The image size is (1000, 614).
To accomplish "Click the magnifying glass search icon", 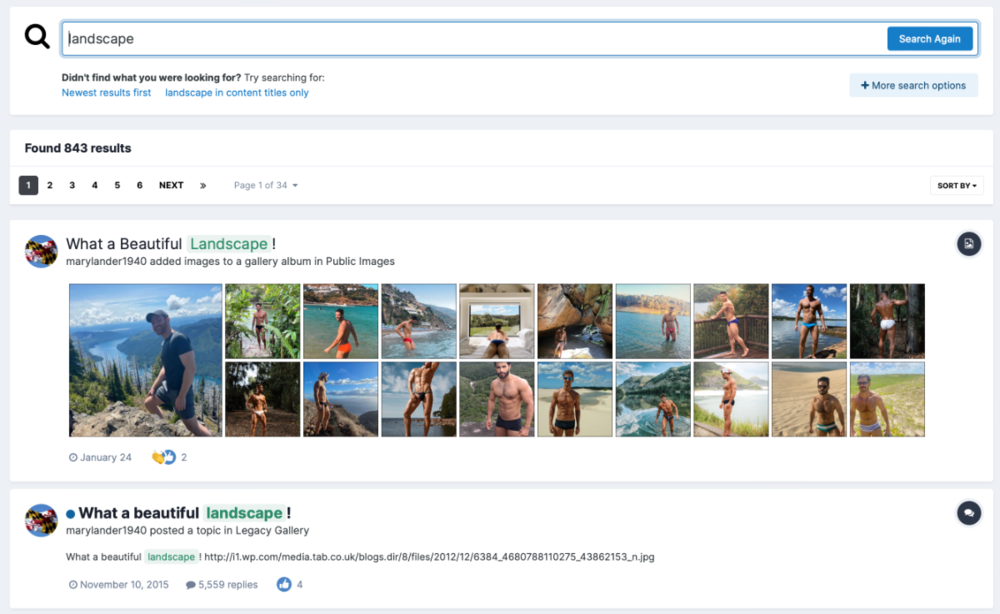I will coord(37,38).
